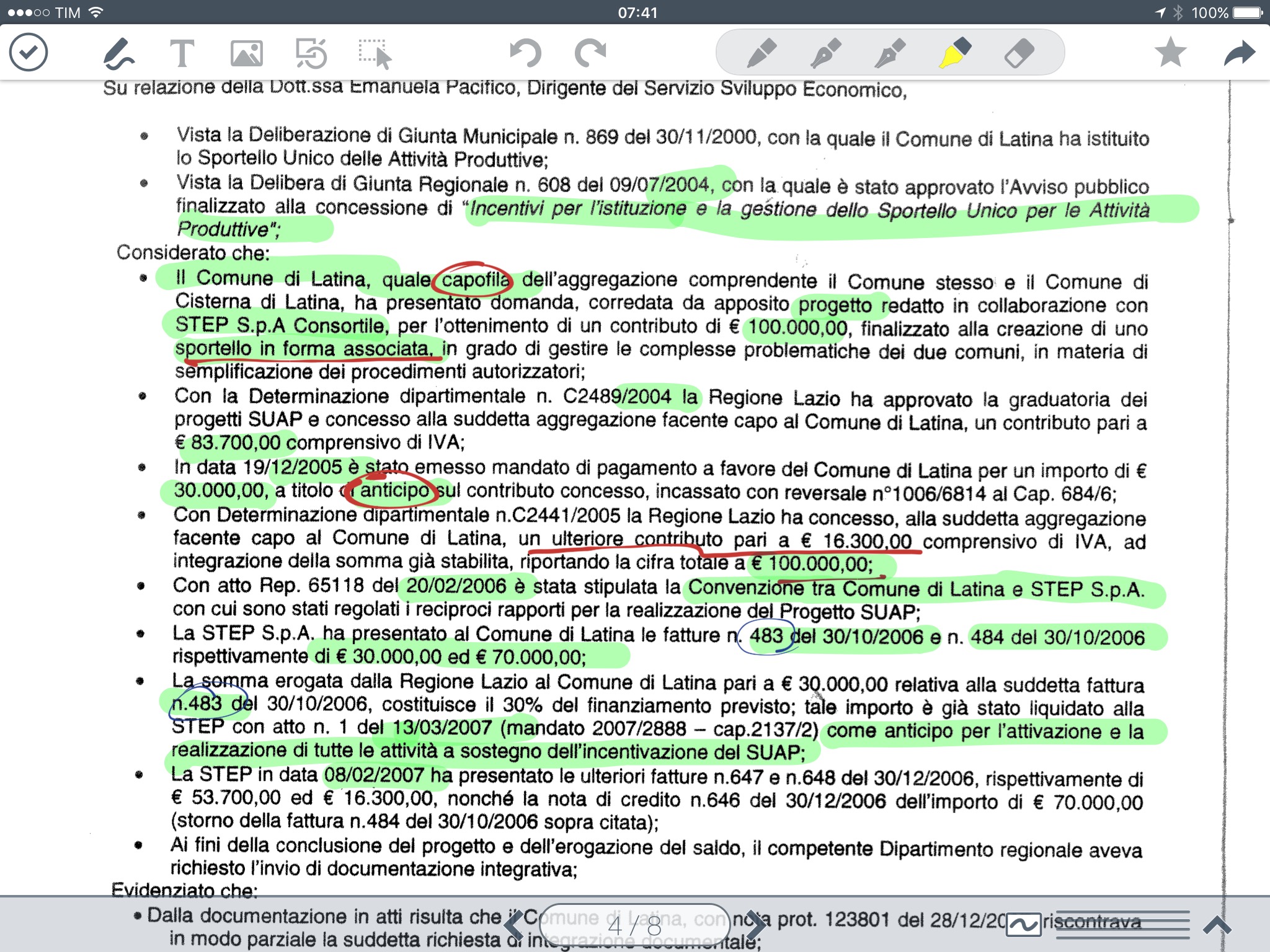Tap the date "19/12/2005"
This screenshot has width=1270, height=952.
pyautogui.click(x=293, y=467)
